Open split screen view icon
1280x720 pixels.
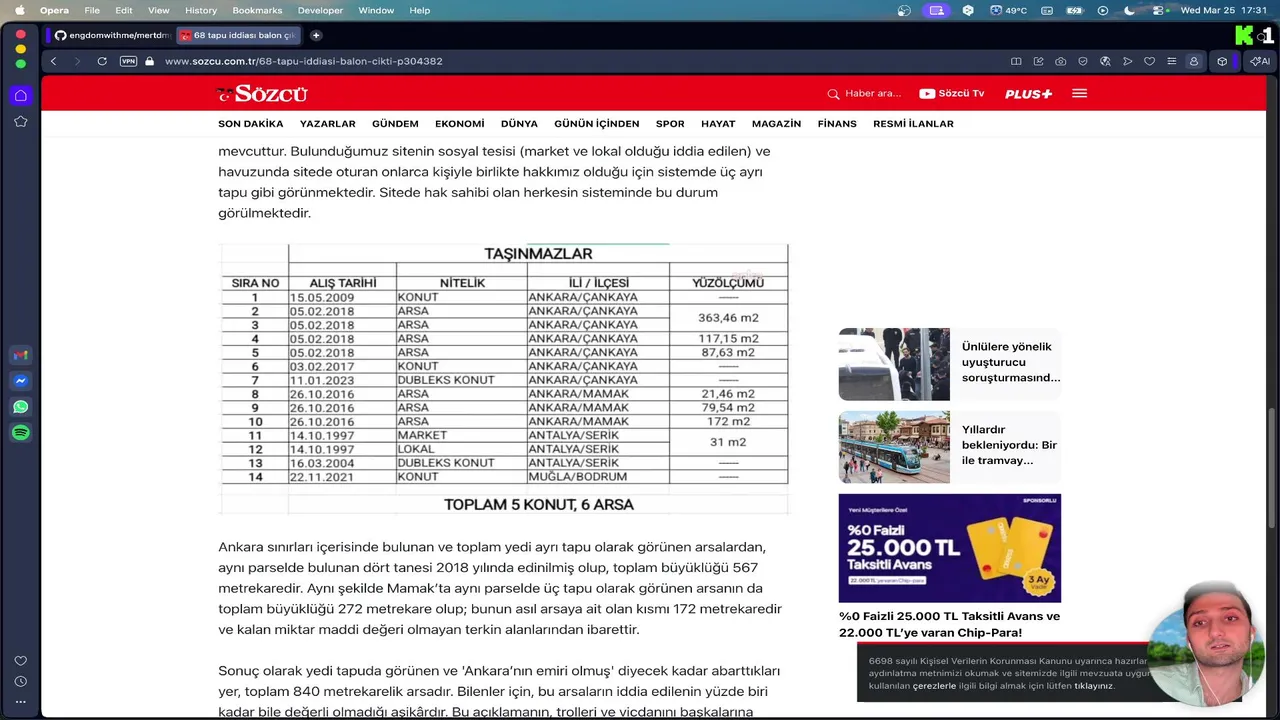pyautogui.click(x=1016, y=61)
